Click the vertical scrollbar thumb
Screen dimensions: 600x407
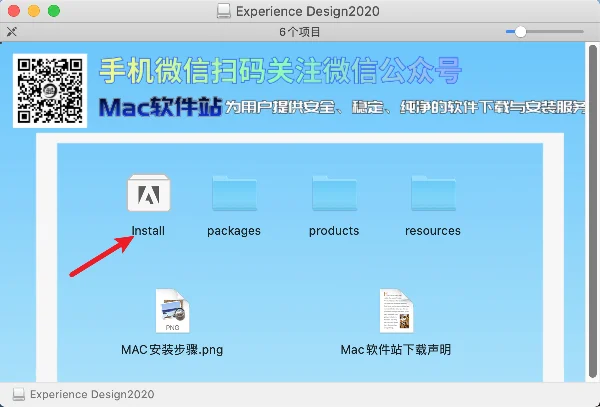click(x=592, y=211)
